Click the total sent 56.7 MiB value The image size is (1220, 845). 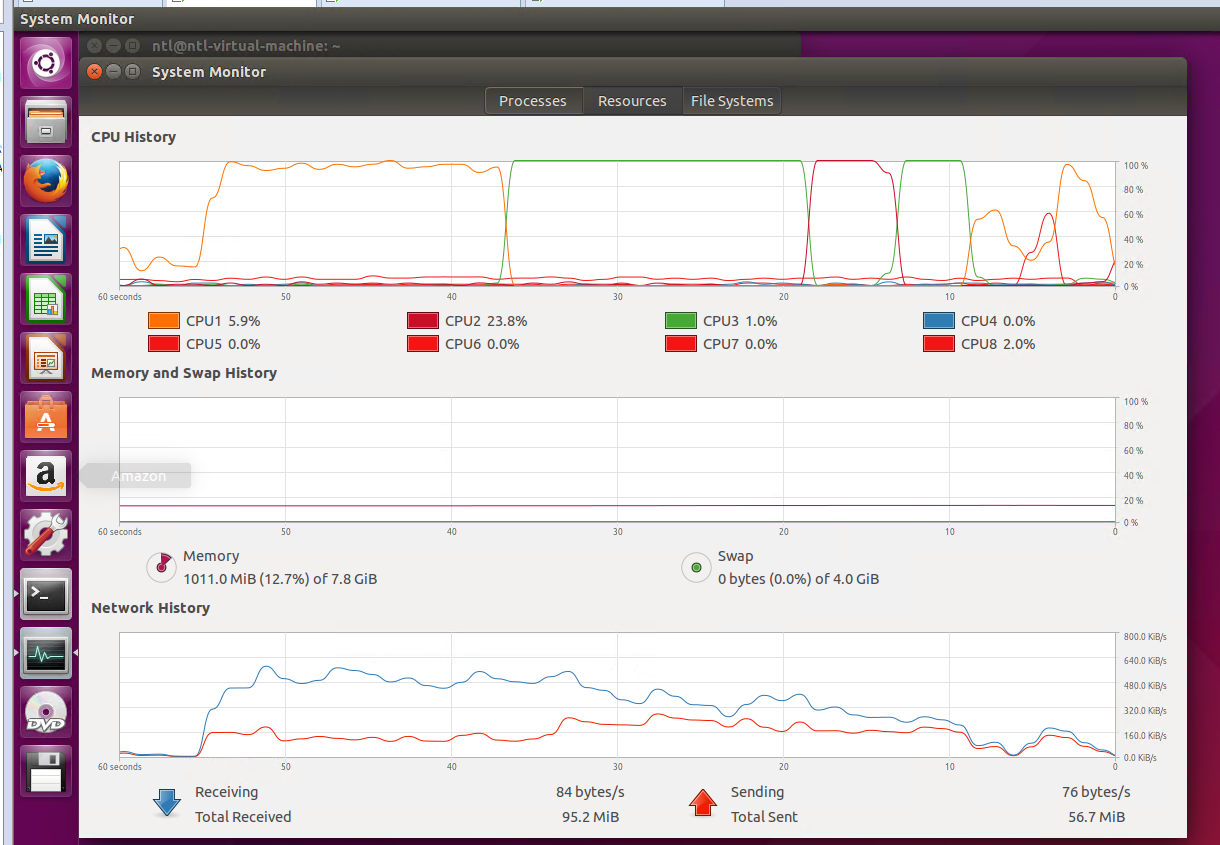1096,817
